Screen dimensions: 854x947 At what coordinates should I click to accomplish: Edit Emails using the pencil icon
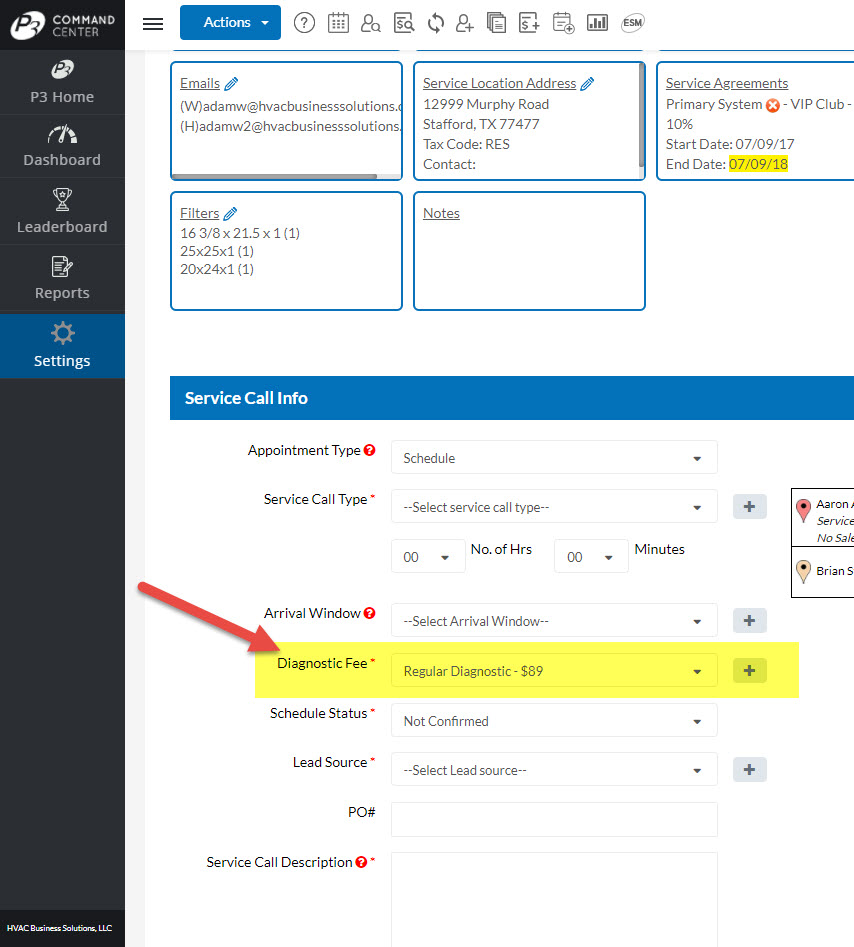point(231,84)
